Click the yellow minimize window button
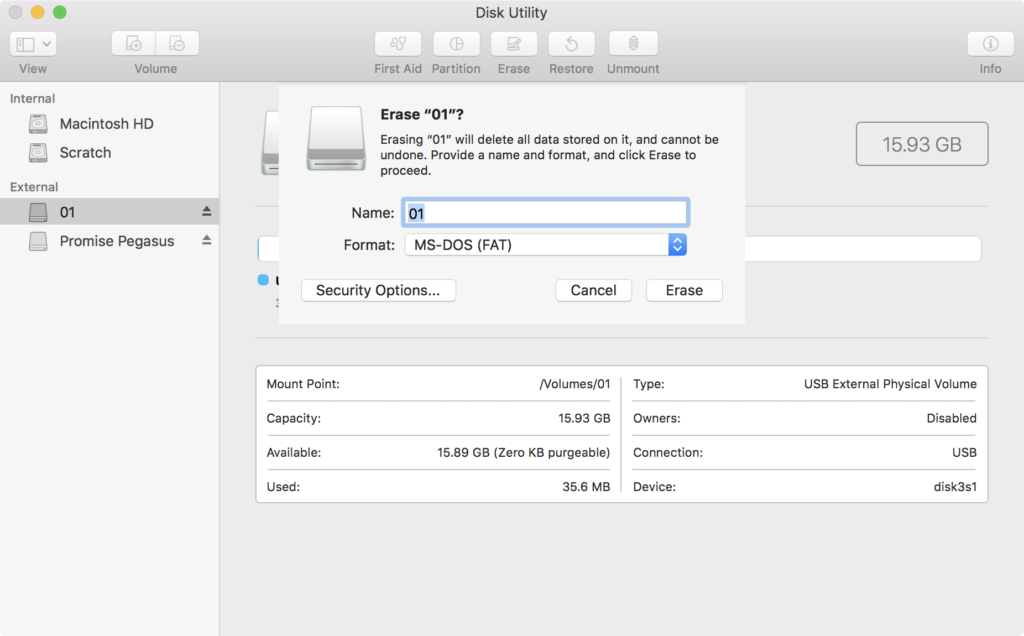This screenshot has width=1024, height=636. (38, 12)
